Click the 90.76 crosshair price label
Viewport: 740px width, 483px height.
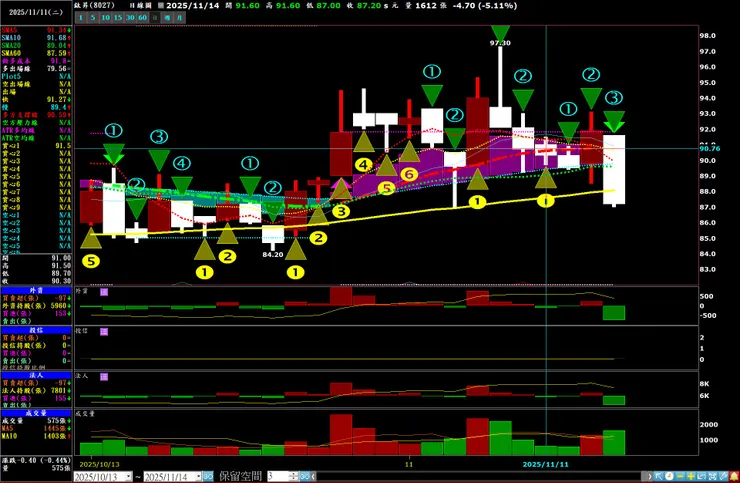[x=710, y=148]
